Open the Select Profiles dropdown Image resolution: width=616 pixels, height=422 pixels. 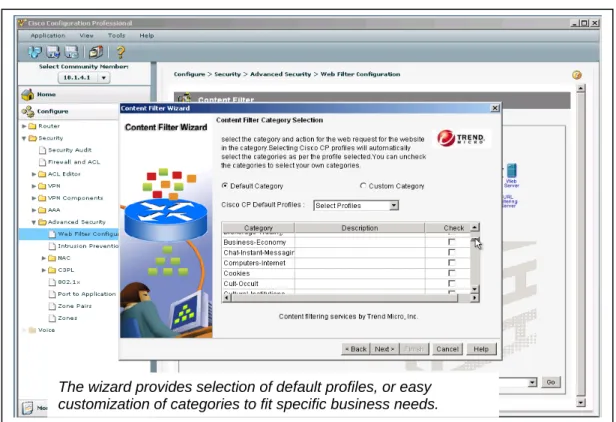click(356, 205)
